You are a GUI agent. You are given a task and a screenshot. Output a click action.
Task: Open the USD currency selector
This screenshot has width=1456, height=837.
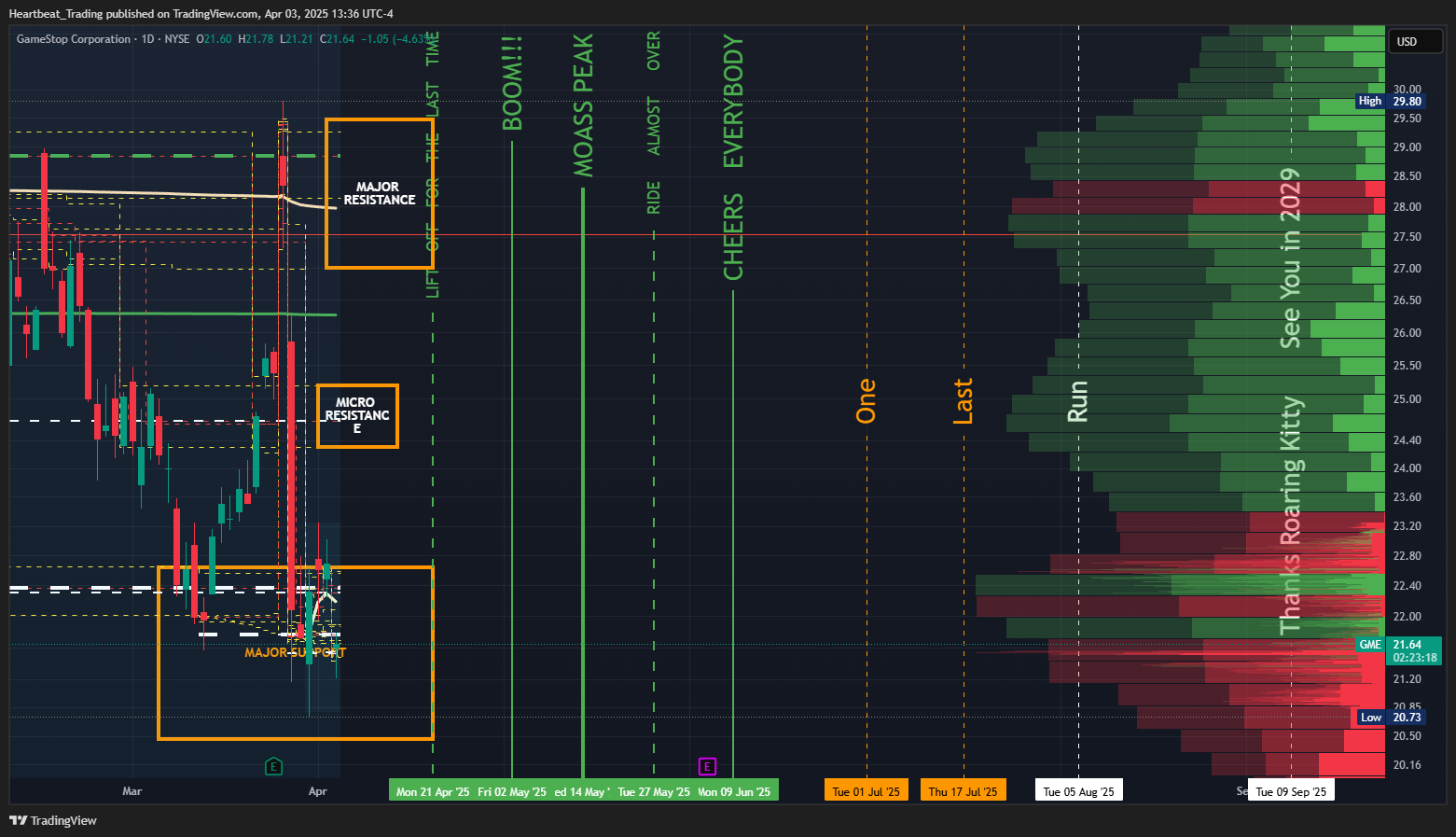[1415, 41]
